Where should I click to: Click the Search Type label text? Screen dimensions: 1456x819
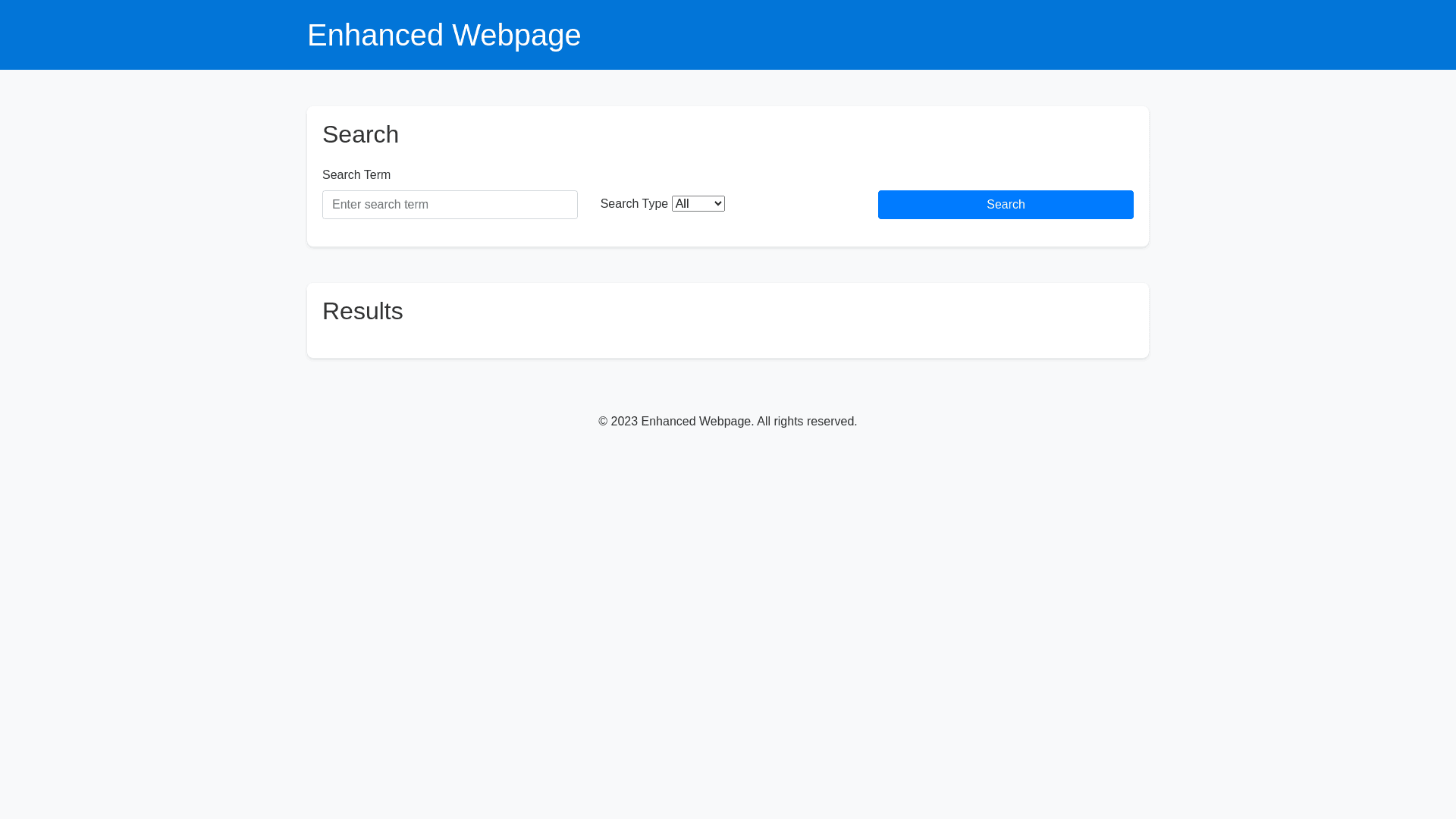(x=634, y=204)
